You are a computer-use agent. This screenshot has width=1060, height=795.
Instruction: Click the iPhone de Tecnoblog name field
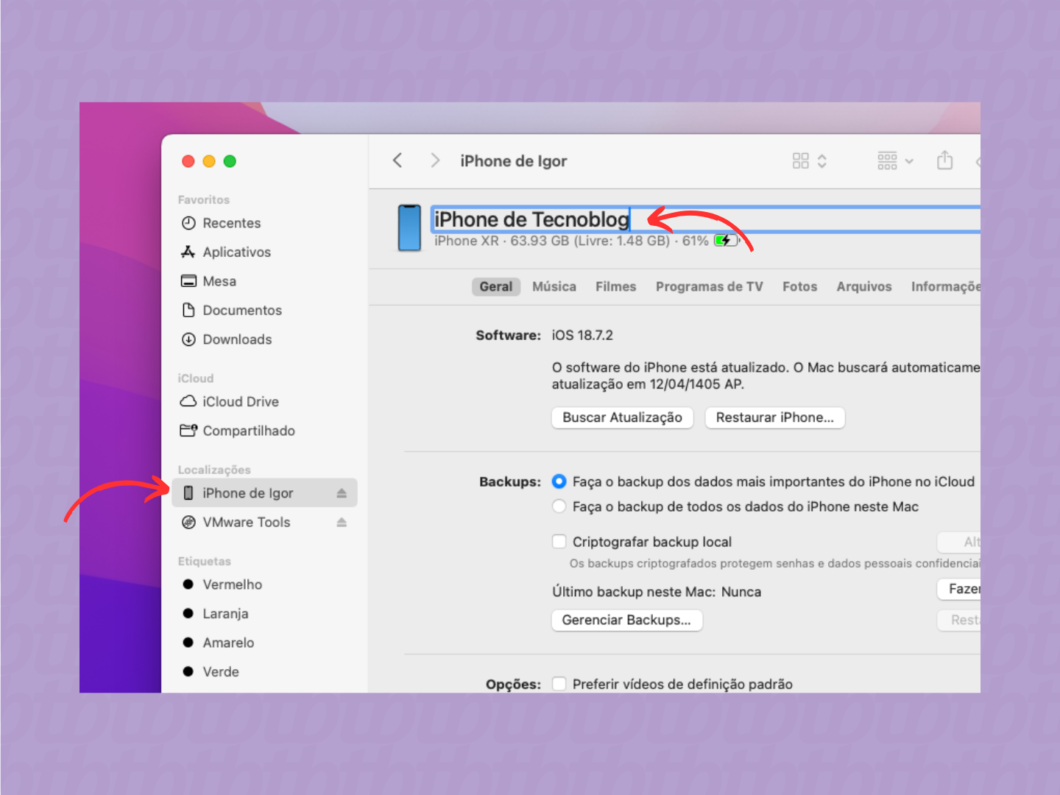pos(705,219)
